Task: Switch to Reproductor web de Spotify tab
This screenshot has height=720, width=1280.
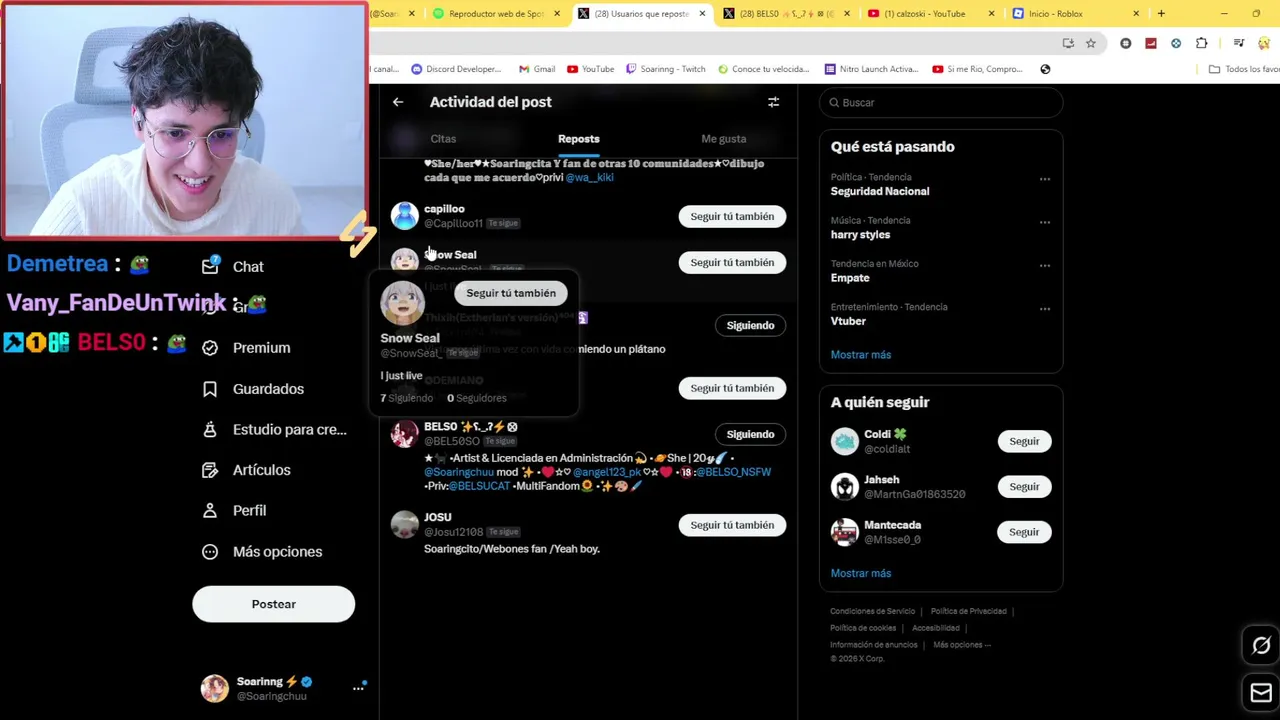Action: click(495, 14)
